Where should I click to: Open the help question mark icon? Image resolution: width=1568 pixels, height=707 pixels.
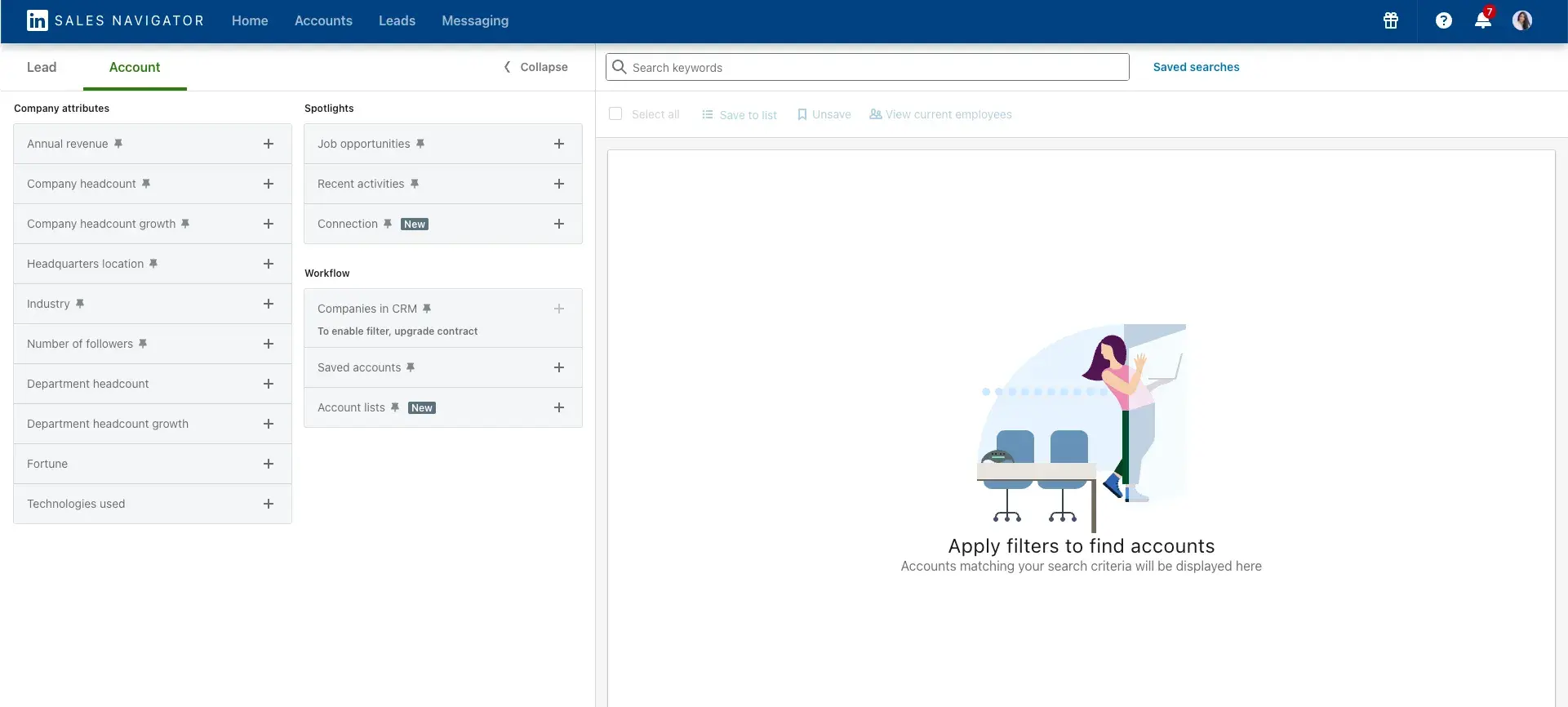click(1443, 20)
